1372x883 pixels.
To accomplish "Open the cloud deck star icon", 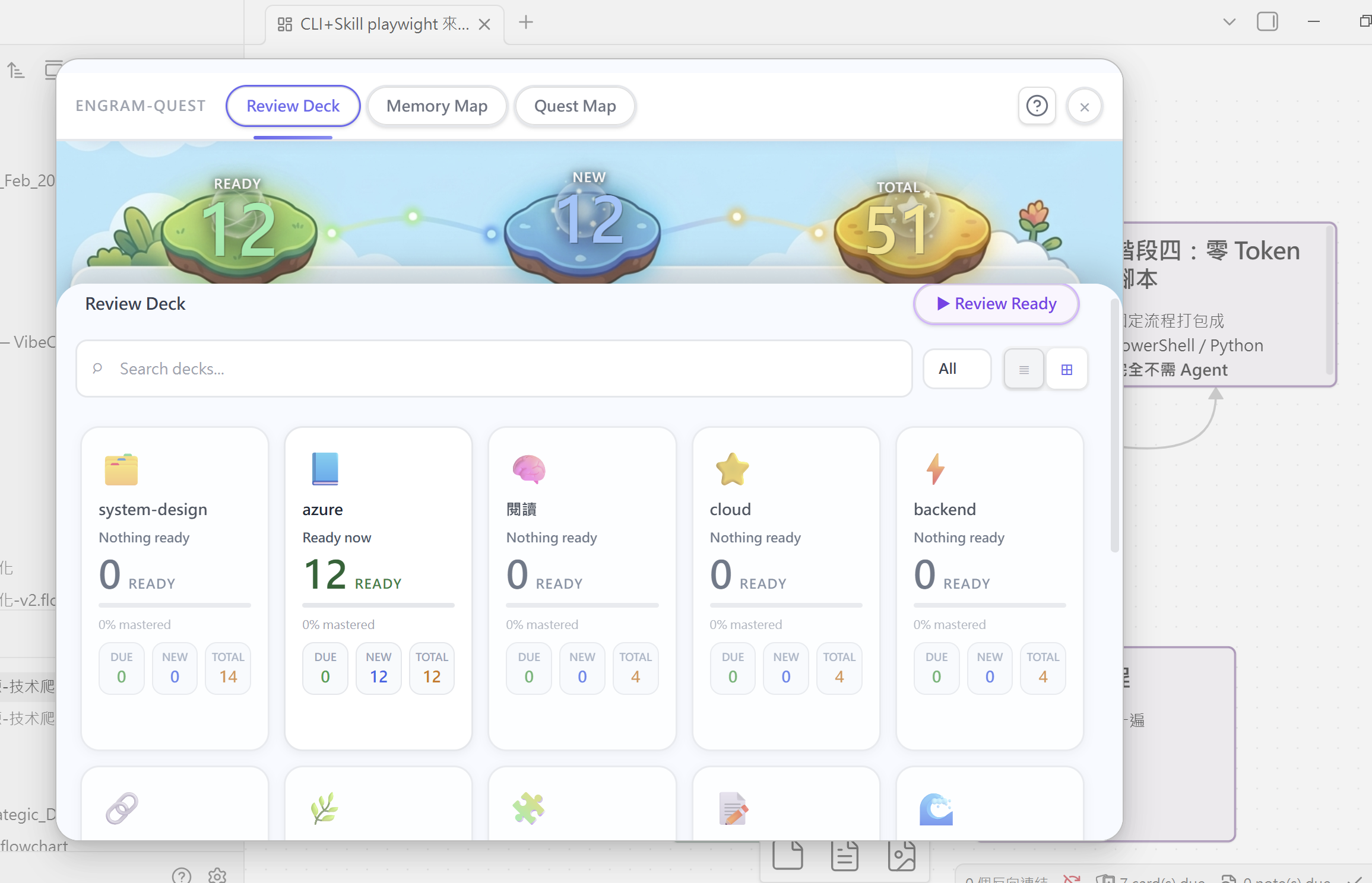I will pyautogui.click(x=732, y=469).
